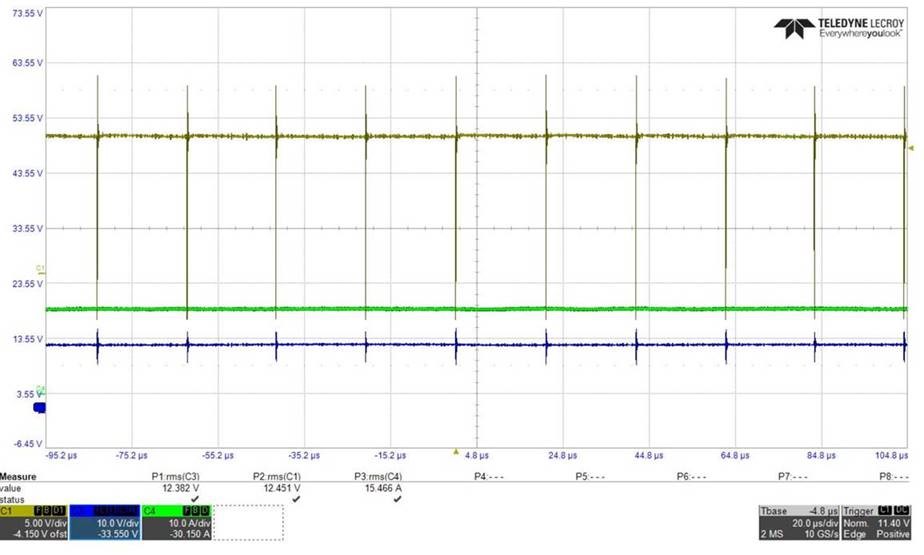Open the C1 channel descriptor box
This screenshot has width=924, height=555.
tap(34, 523)
